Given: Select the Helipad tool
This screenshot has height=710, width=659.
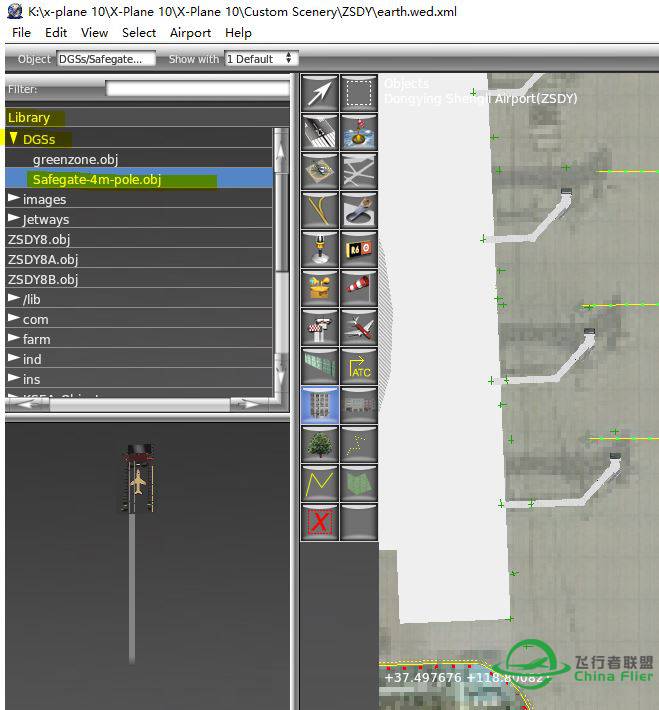Looking at the screenshot, I should (320, 171).
